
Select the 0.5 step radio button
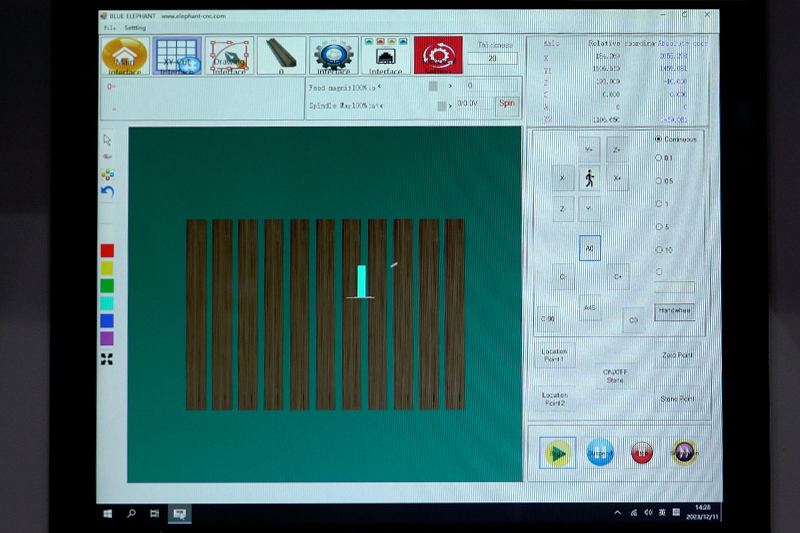tap(659, 181)
